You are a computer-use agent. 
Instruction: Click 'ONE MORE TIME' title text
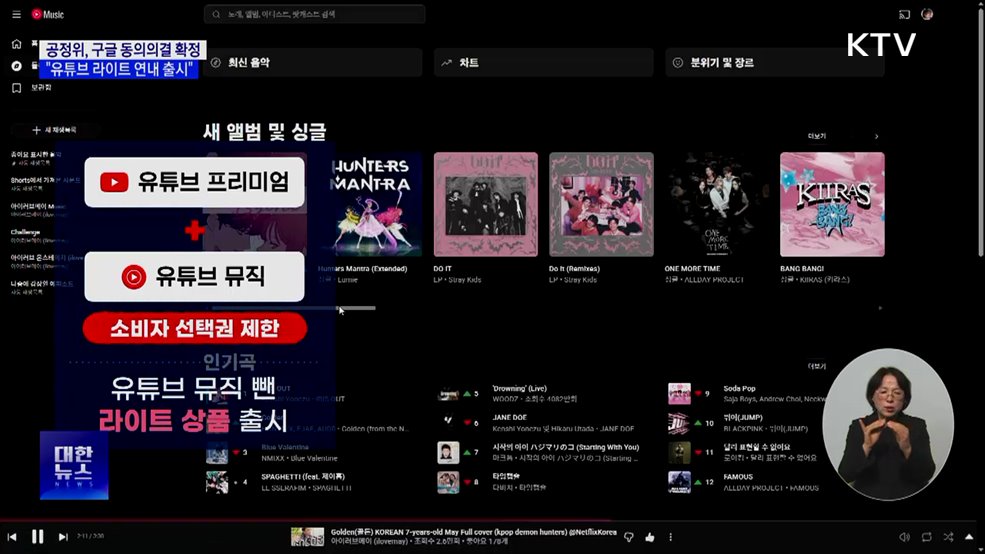[x=692, y=269]
